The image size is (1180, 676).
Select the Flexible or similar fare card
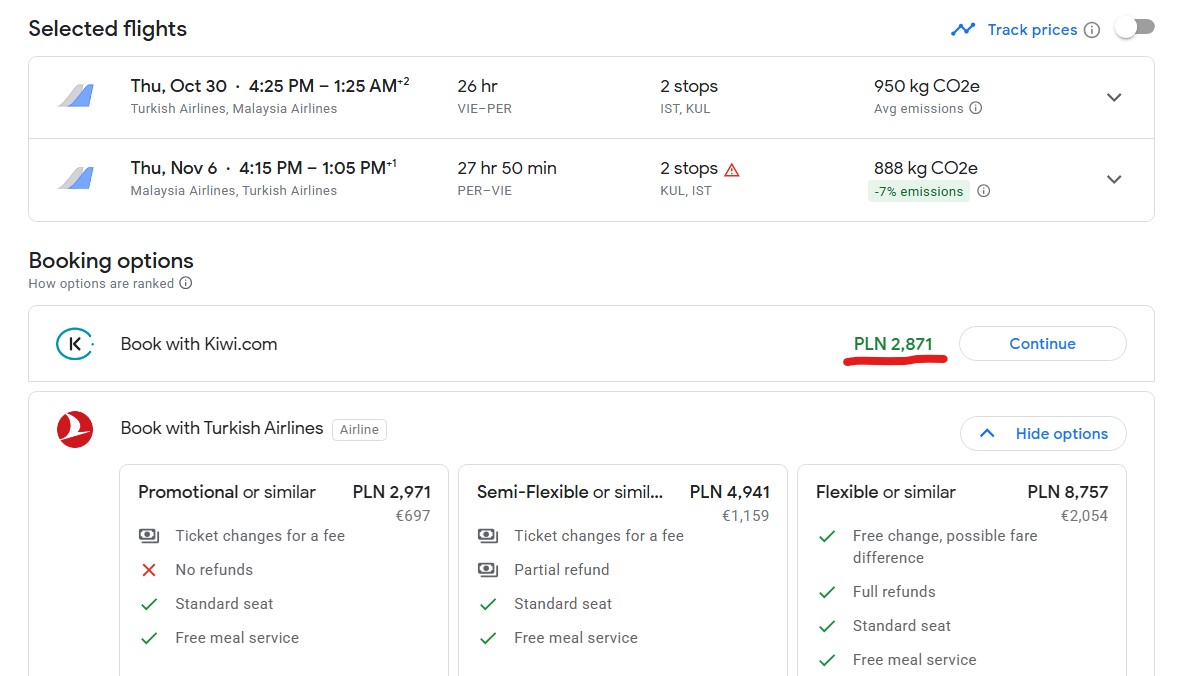pos(962,570)
